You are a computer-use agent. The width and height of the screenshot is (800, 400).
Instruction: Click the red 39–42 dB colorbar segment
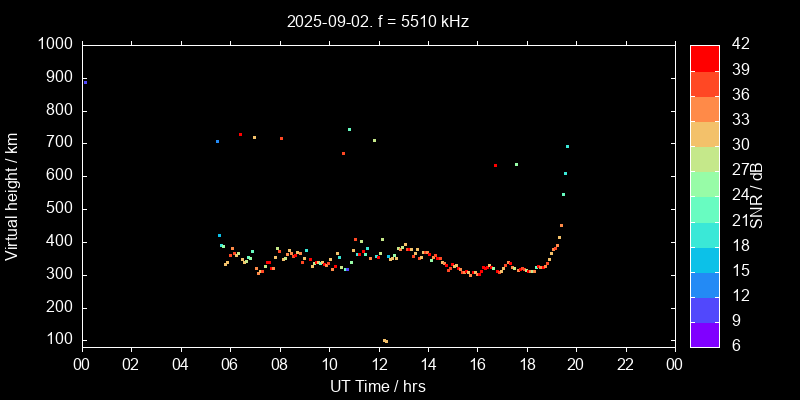pyautogui.click(x=704, y=58)
